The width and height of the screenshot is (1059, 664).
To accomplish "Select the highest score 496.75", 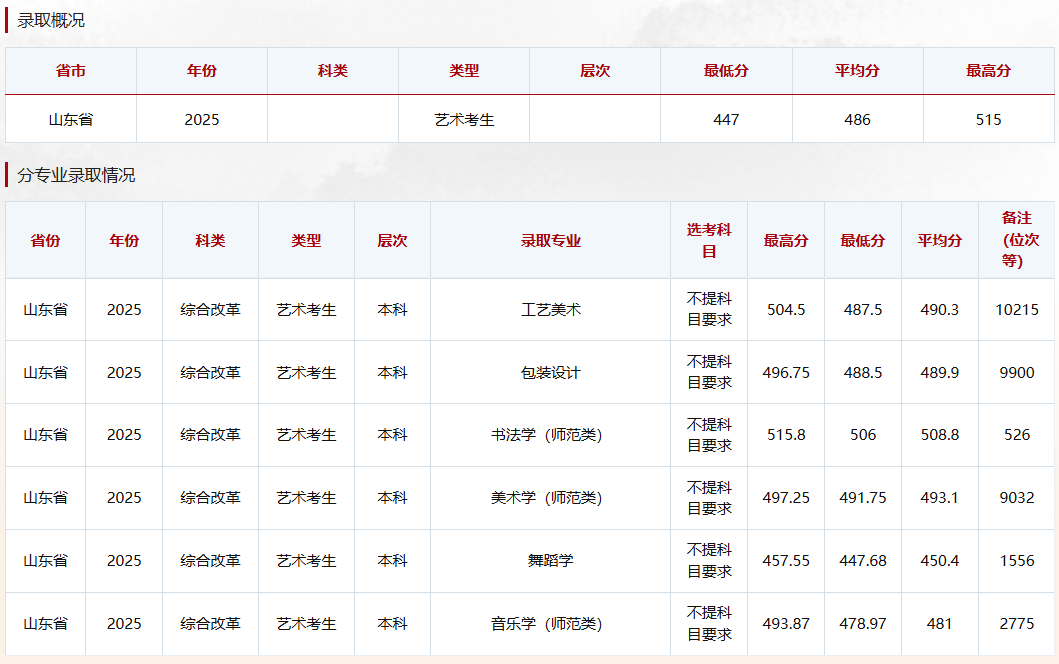I will click(x=786, y=373).
